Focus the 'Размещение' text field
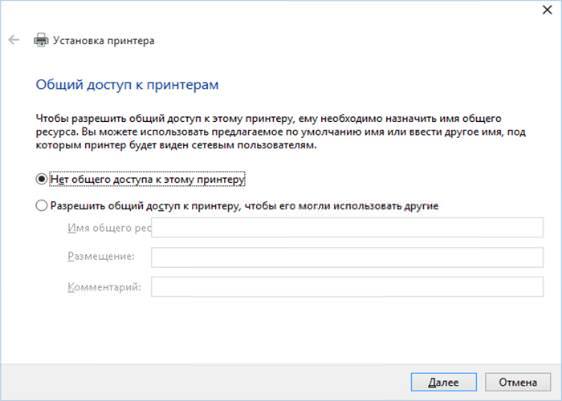The image size is (562, 401). point(347,257)
